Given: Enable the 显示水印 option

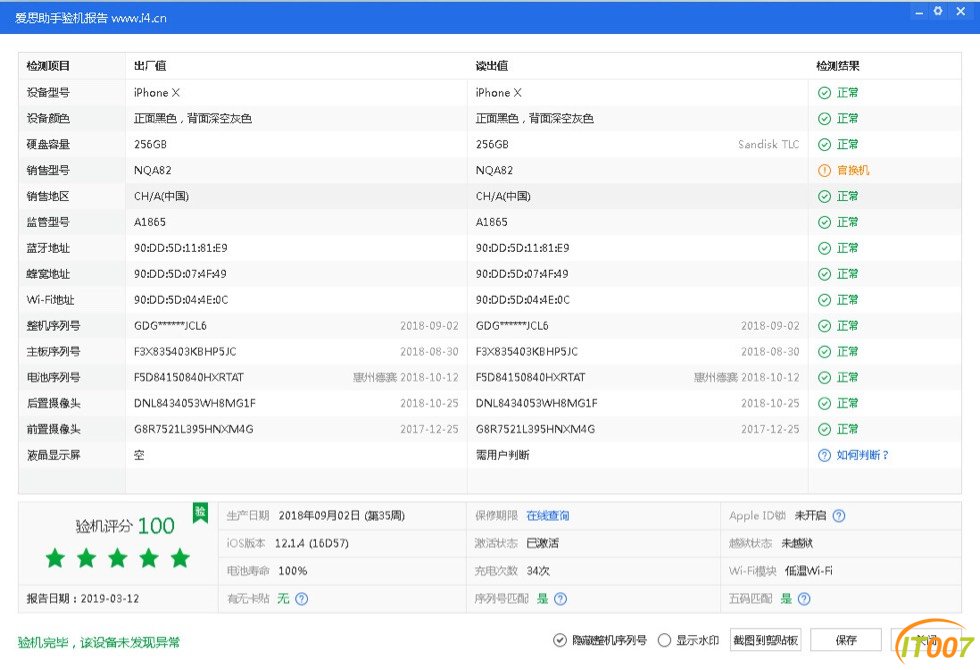Looking at the screenshot, I should point(688,641).
